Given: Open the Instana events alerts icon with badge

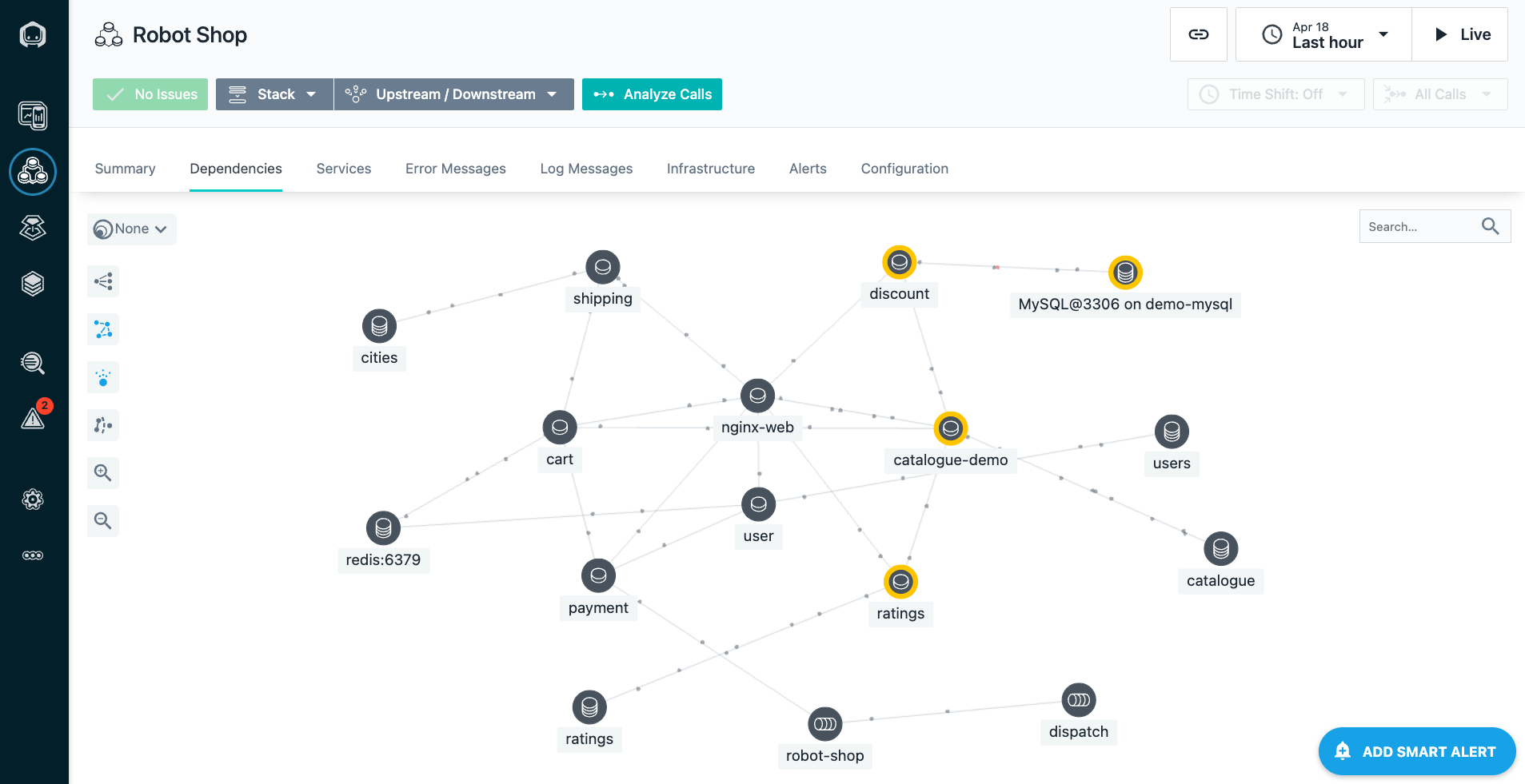Looking at the screenshot, I should click(33, 418).
